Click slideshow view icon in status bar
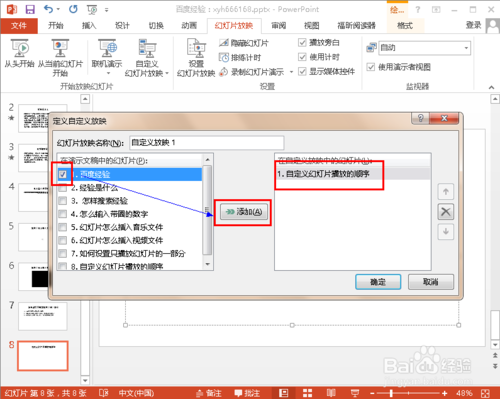 pyautogui.click(x=355, y=393)
